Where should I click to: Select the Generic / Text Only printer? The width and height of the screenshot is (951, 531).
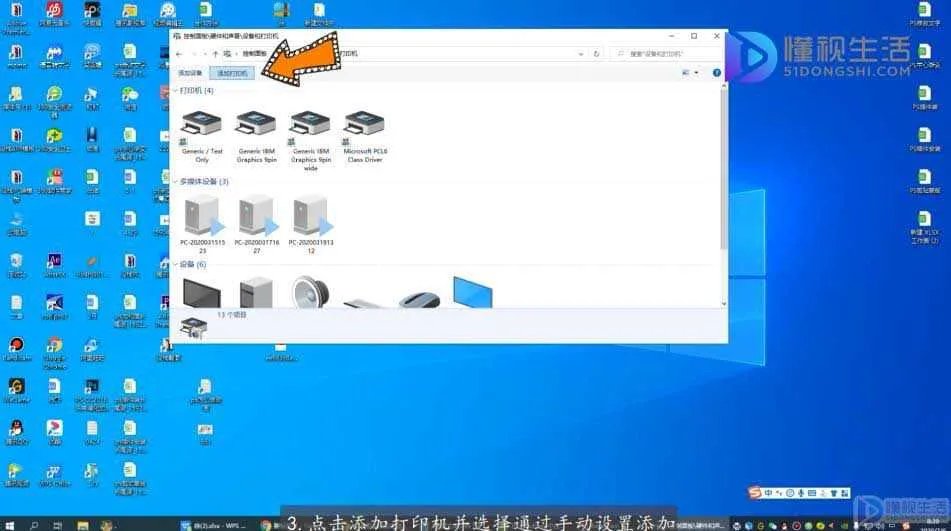[x=202, y=136]
